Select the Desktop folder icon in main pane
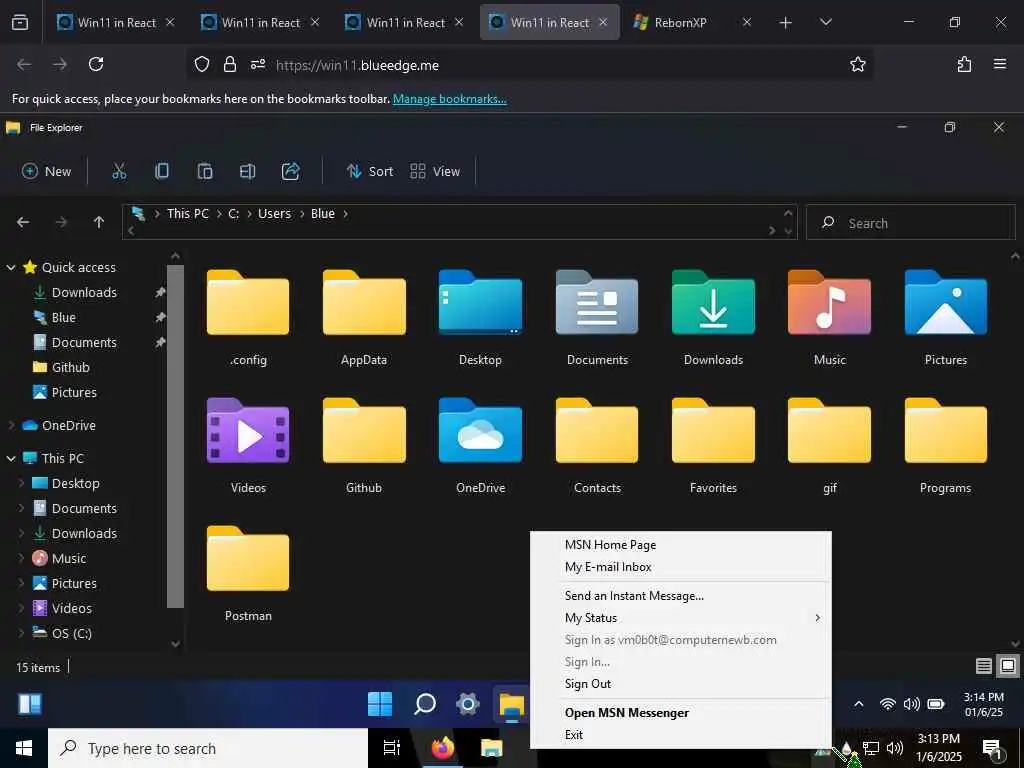This screenshot has height=768, width=1024. coord(480,318)
